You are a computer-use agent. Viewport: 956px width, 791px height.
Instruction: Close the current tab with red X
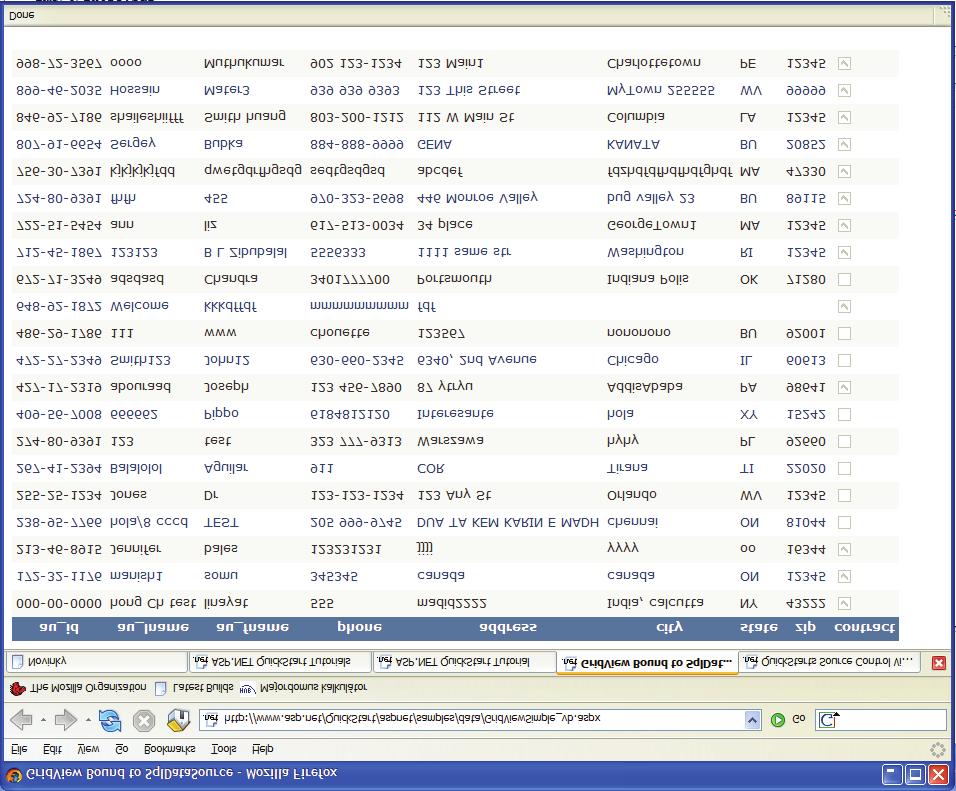click(939, 663)
